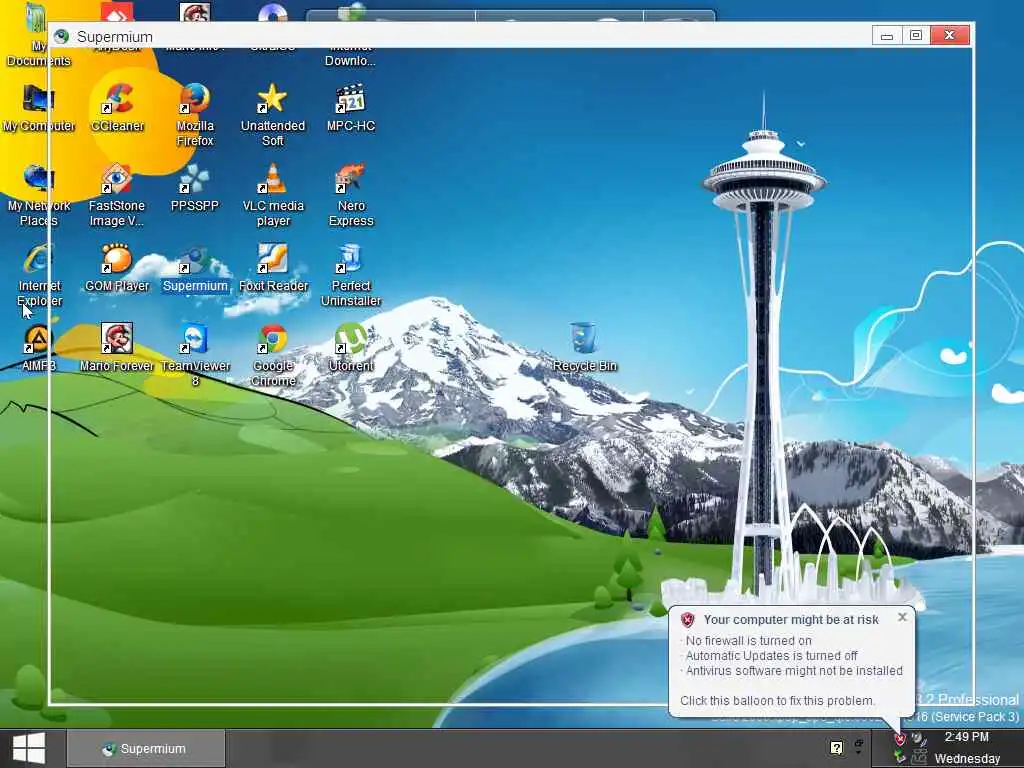Select the Utorrent desktop shortcut
The image size is (1024, 768).
[351, 347]
